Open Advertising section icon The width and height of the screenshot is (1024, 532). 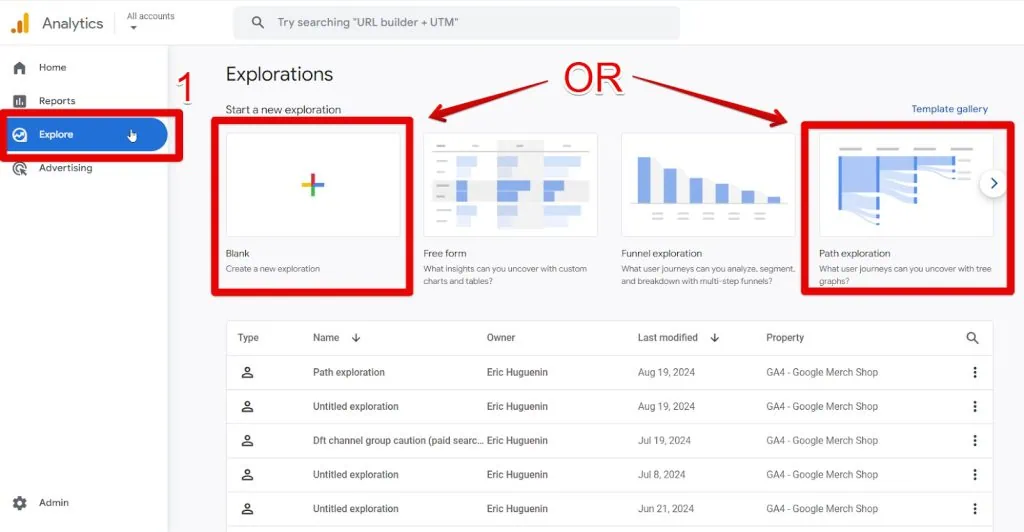click(x=20, y=169)
